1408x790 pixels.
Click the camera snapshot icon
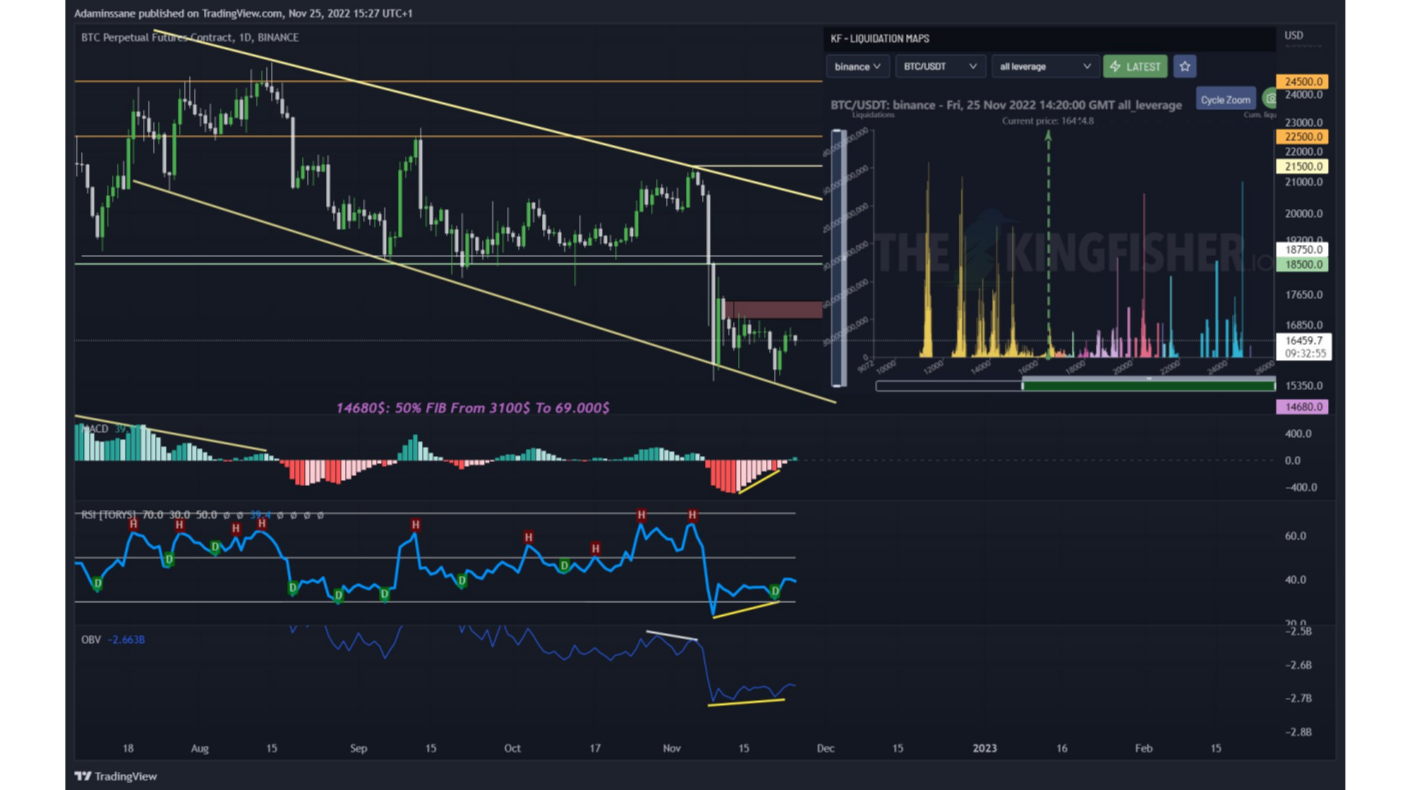(x=1270, y=99)
